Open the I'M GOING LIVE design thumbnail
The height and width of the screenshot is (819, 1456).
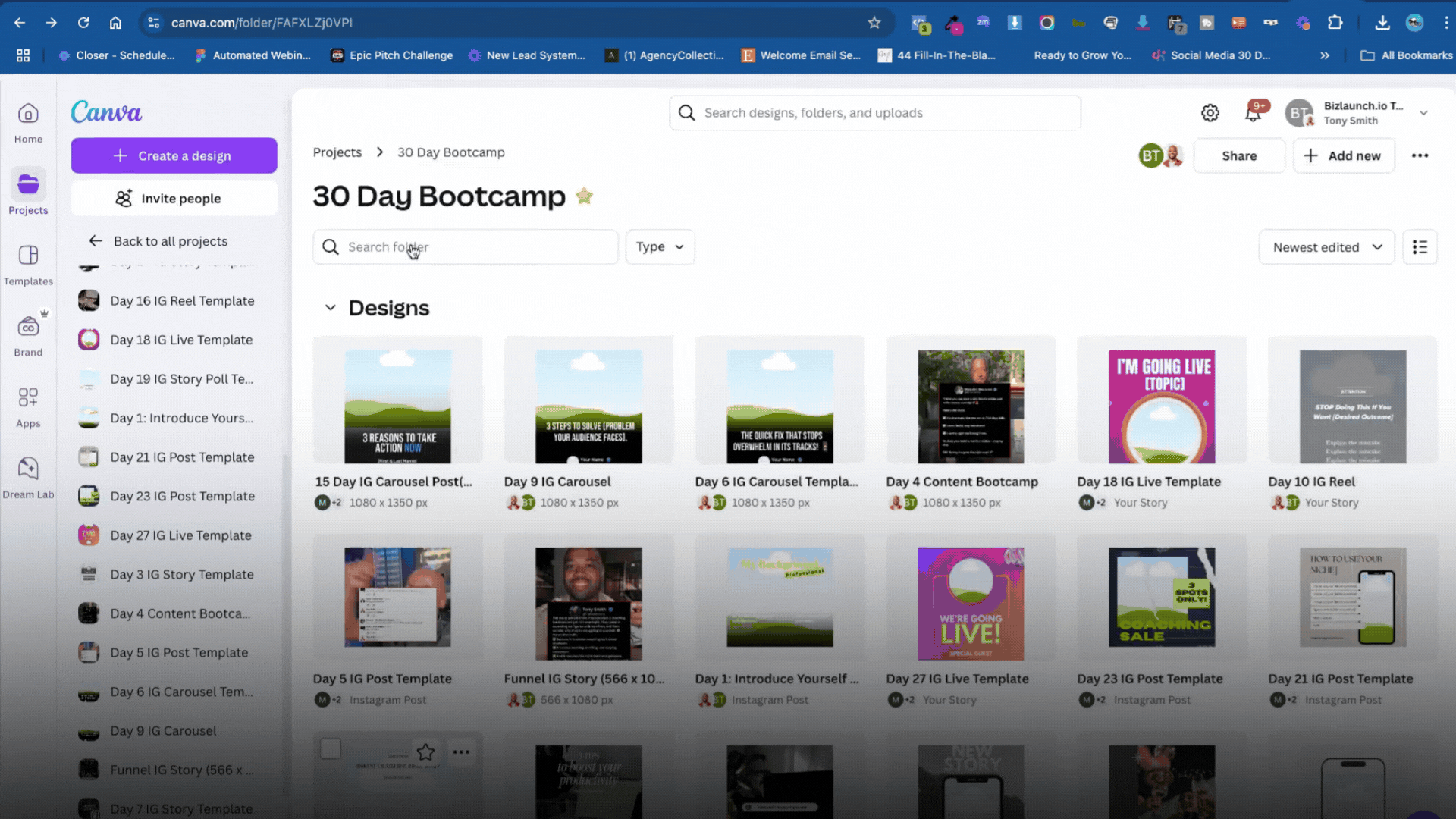(1161, 406)
